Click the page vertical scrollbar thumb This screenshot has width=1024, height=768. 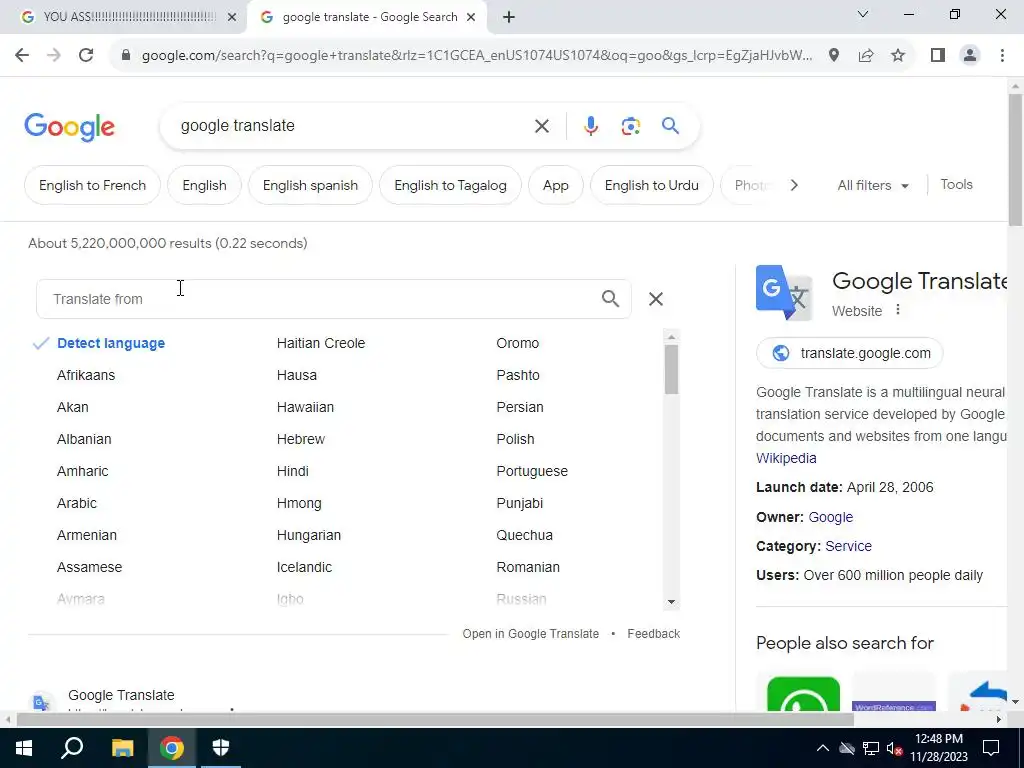1015,160
